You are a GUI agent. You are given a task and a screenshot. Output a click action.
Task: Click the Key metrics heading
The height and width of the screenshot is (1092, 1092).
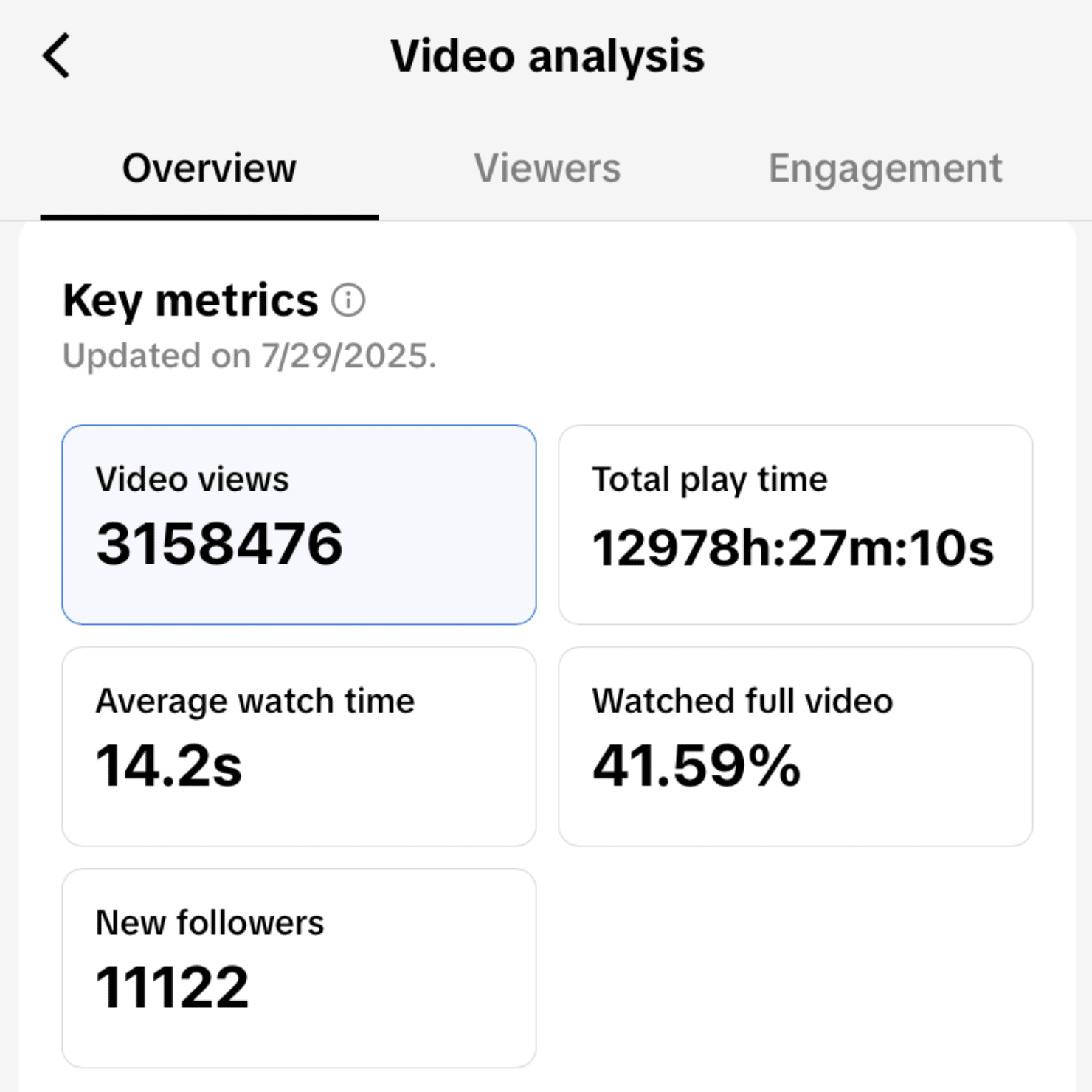click(x=189, y=300)
